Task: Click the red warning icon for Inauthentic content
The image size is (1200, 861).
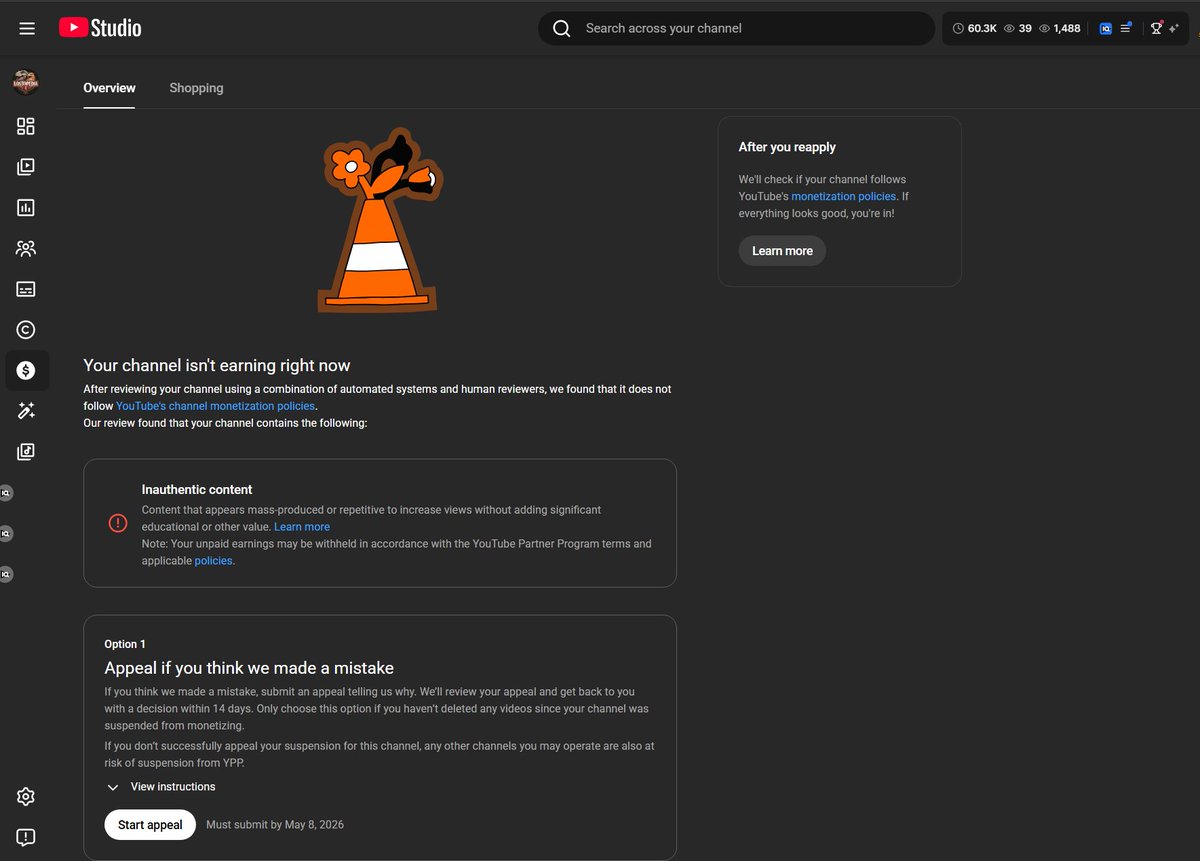Action: click(117, 523)
